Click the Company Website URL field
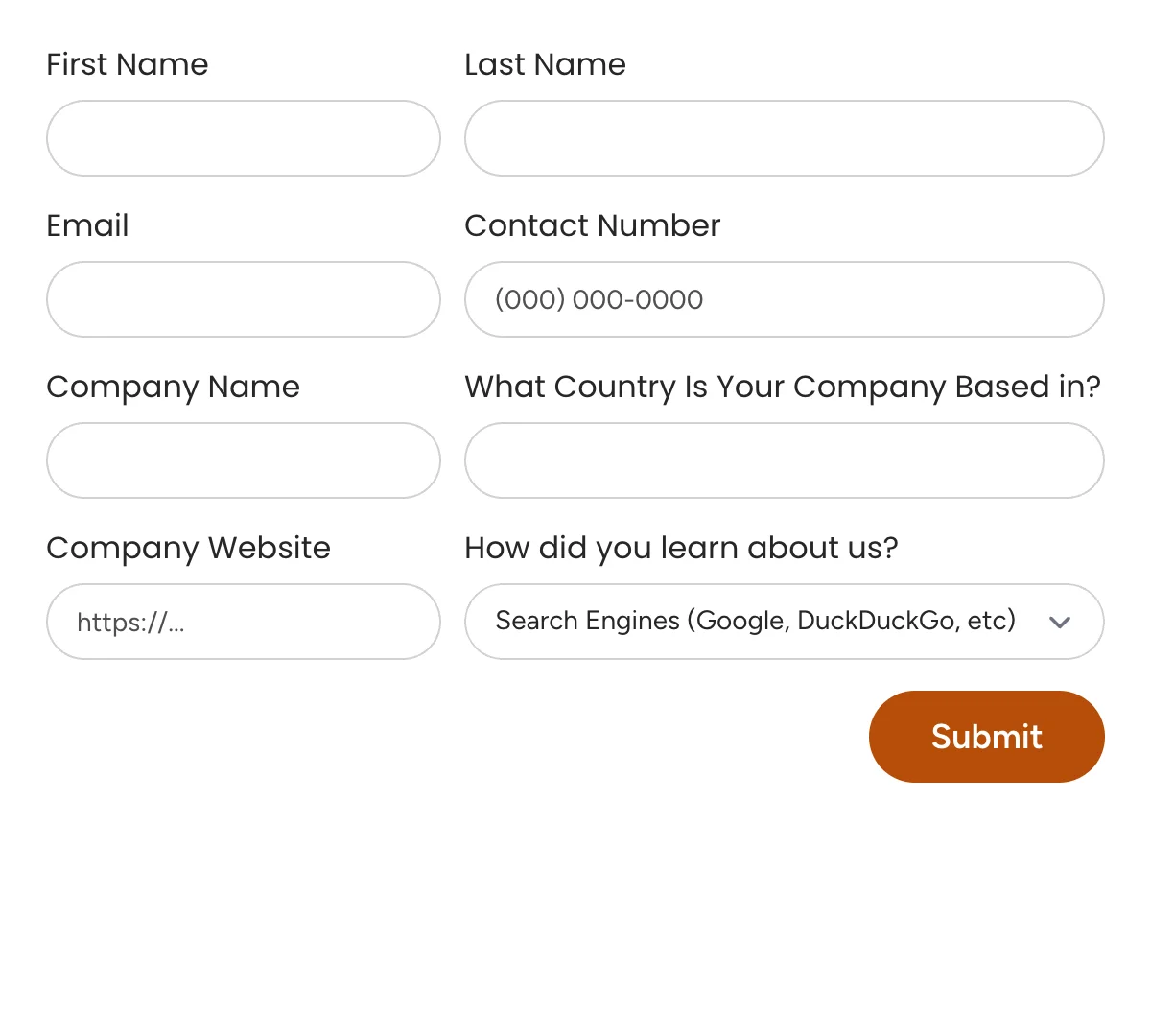Screen dimensions: 1151x1036 tap(243, 622)
